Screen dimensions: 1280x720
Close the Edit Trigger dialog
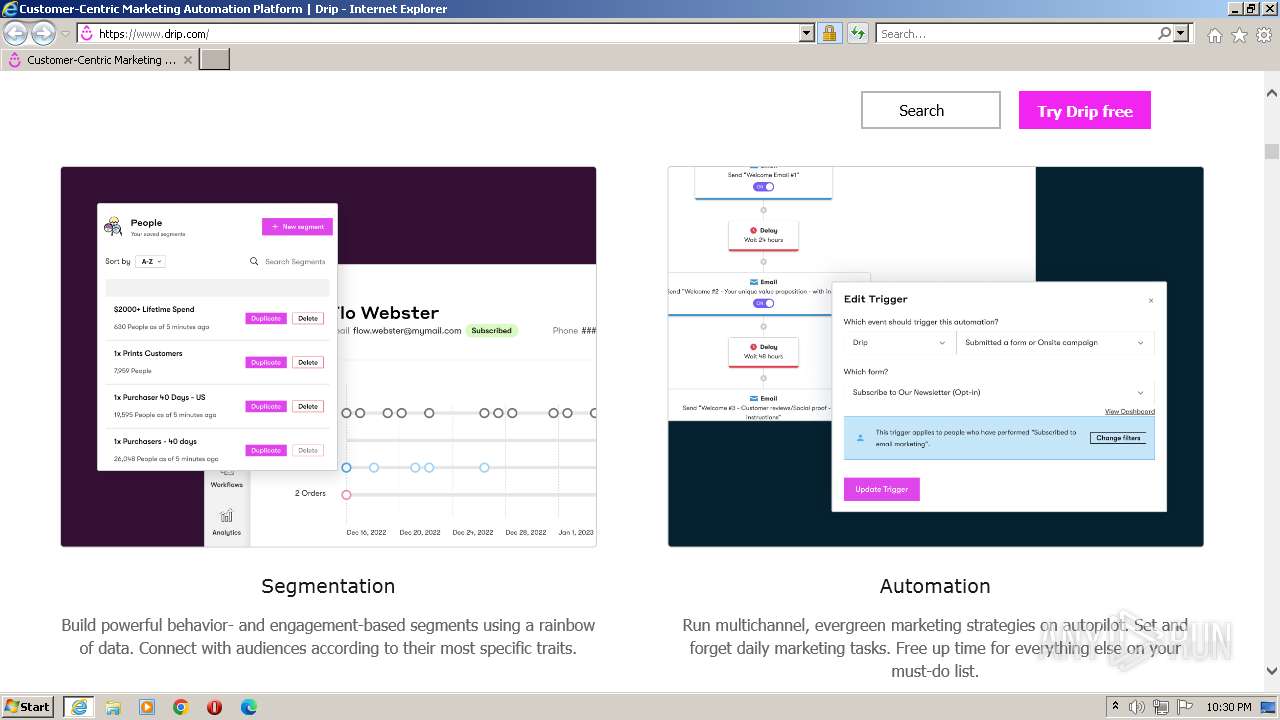coord(1151,300)
